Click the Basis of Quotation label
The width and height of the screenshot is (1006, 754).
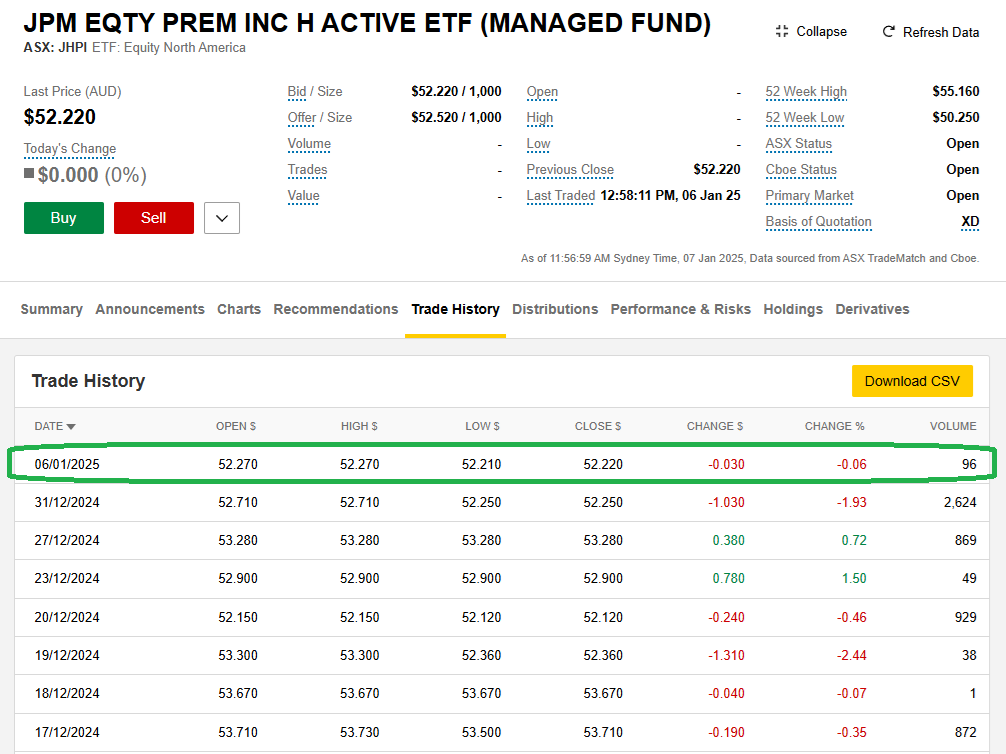coord(818,222)
